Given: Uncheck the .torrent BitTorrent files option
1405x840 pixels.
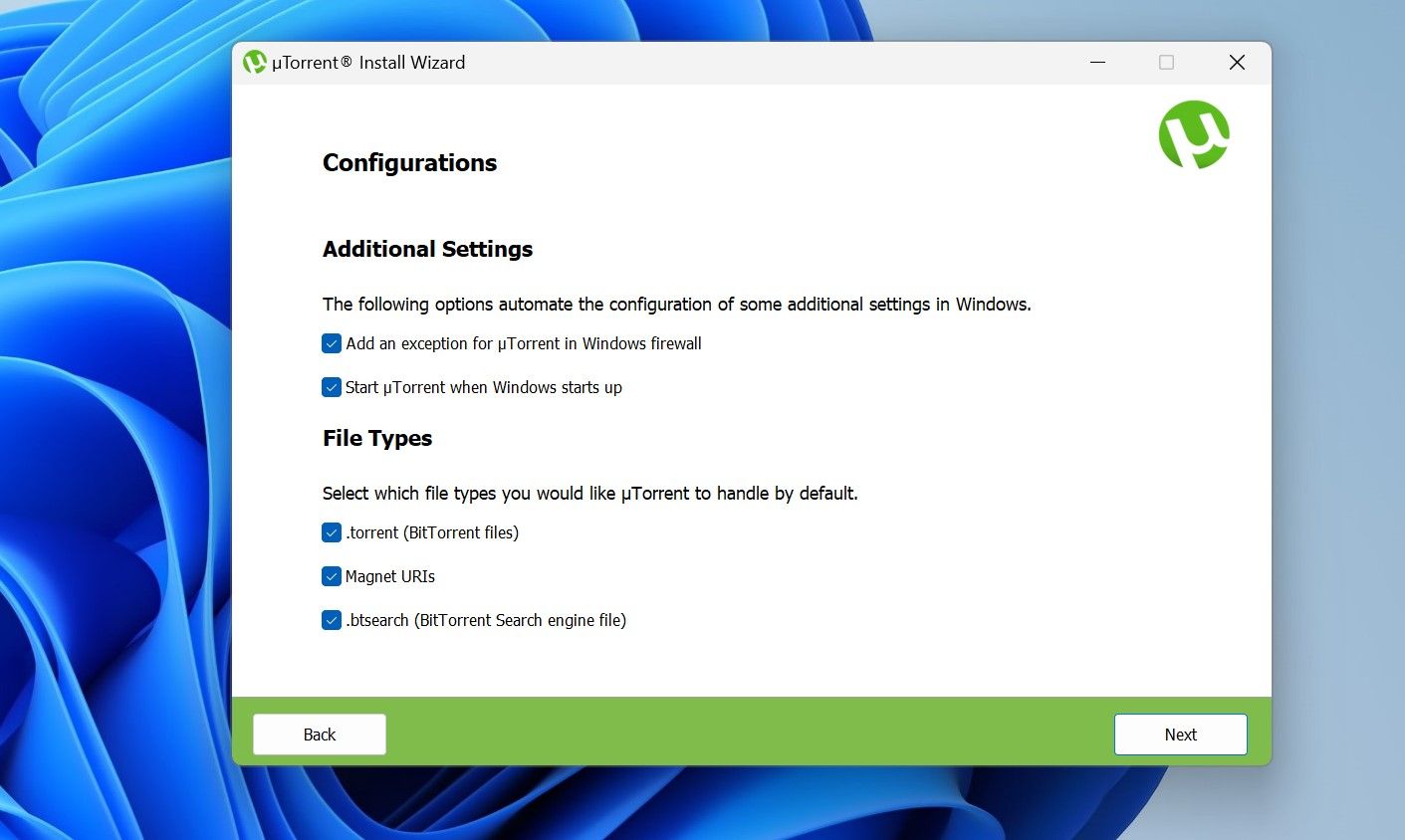Looking at the screenshot, I should click(x=331, y=532).
